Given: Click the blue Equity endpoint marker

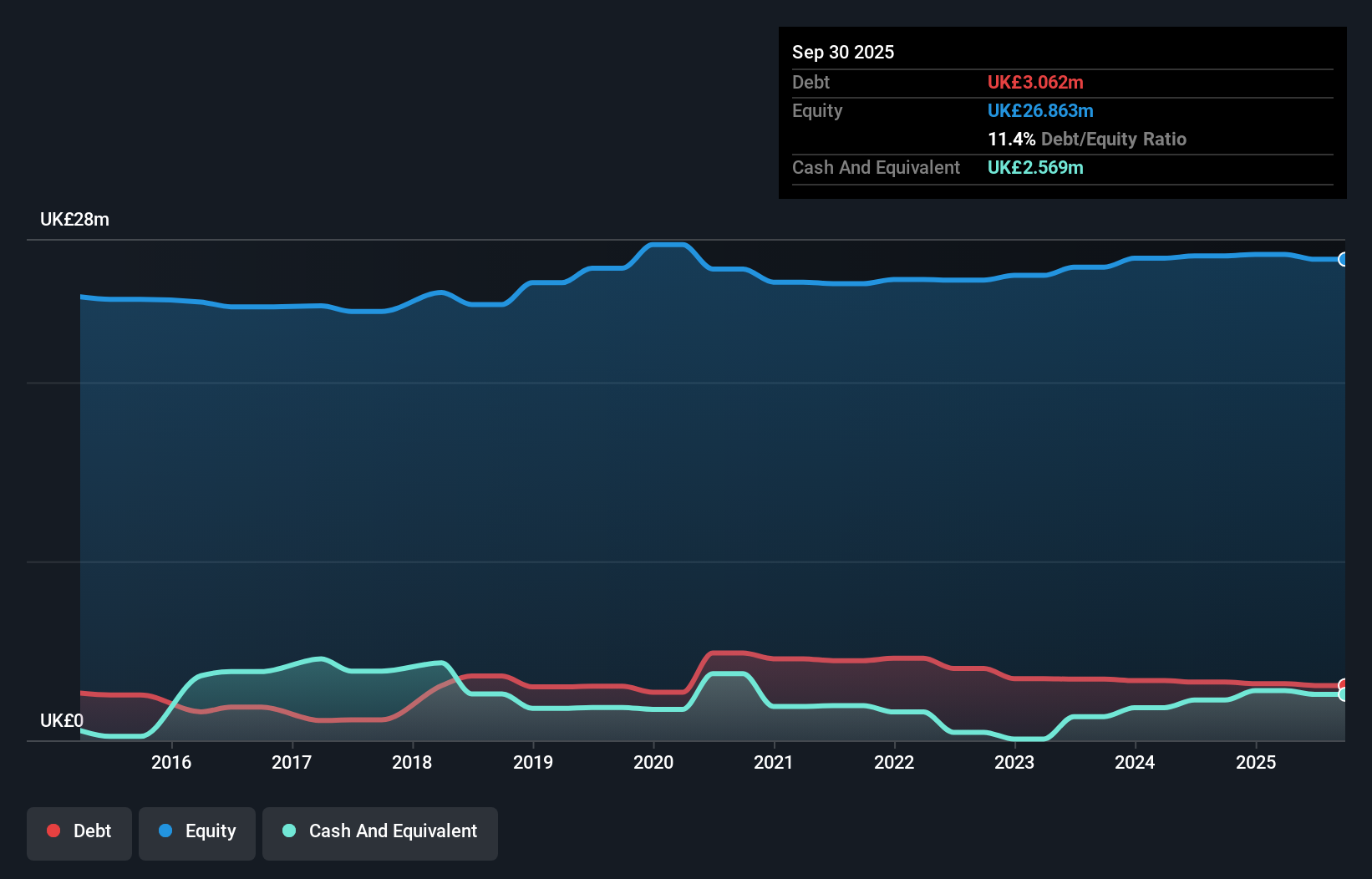Looking at the screenshot, I should (1343, 259).
